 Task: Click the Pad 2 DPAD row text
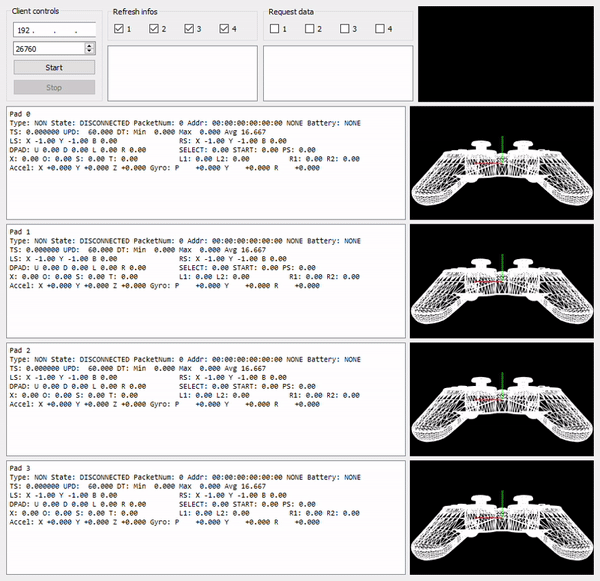(77, 386)
